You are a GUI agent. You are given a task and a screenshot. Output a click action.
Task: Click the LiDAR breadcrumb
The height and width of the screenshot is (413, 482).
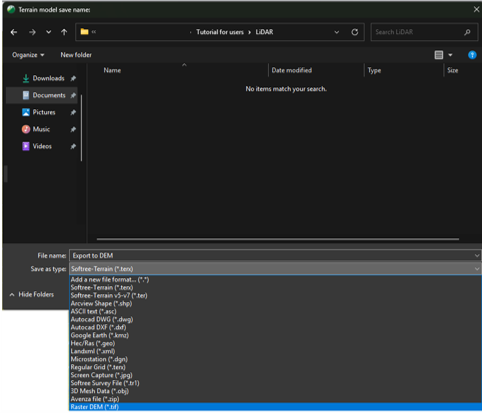point(264,32)
